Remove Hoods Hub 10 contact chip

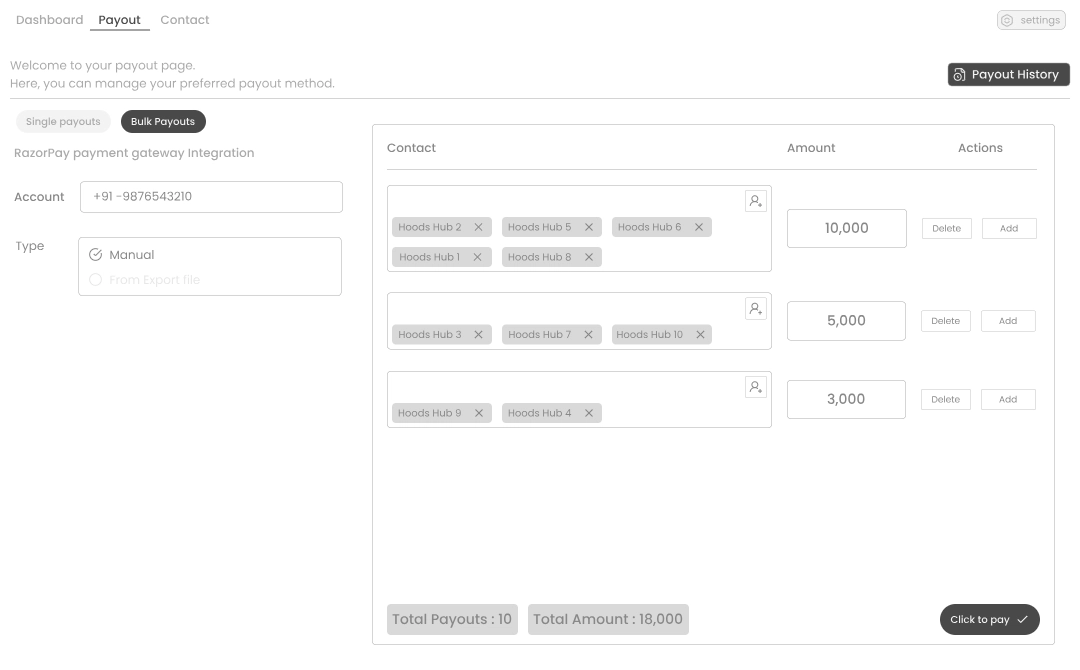coord(700,335)
